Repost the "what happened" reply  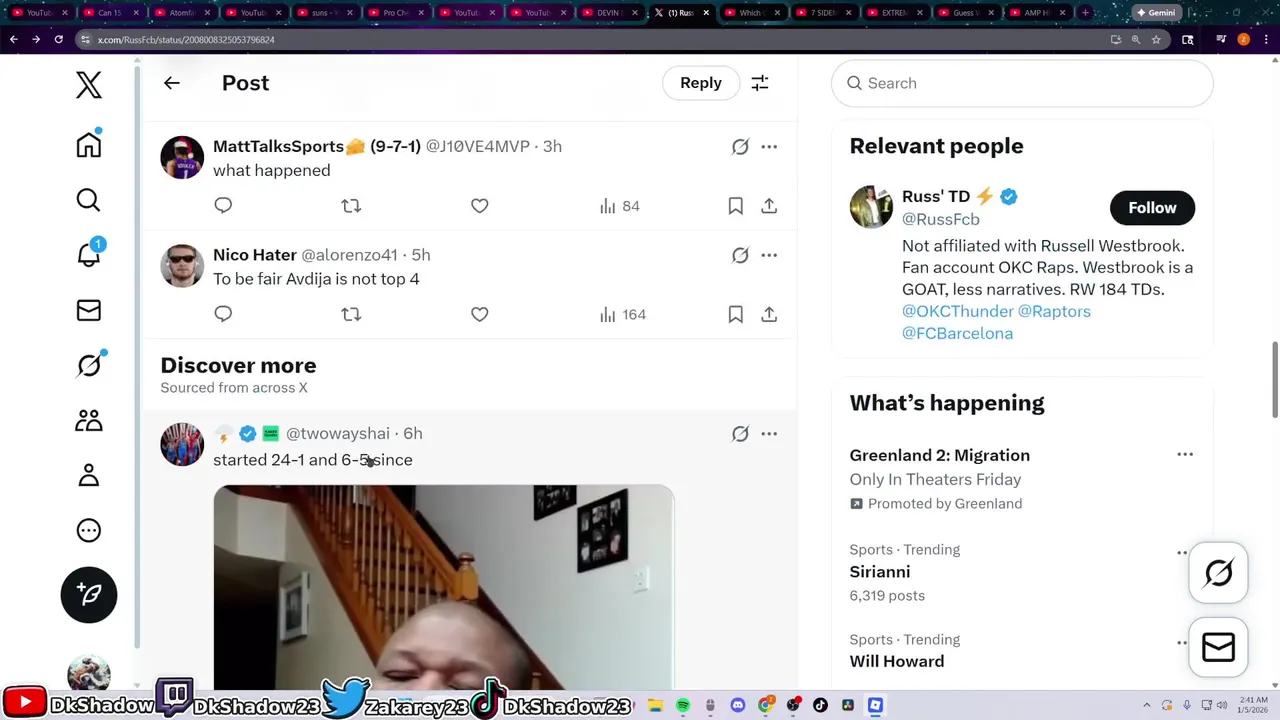351,206
